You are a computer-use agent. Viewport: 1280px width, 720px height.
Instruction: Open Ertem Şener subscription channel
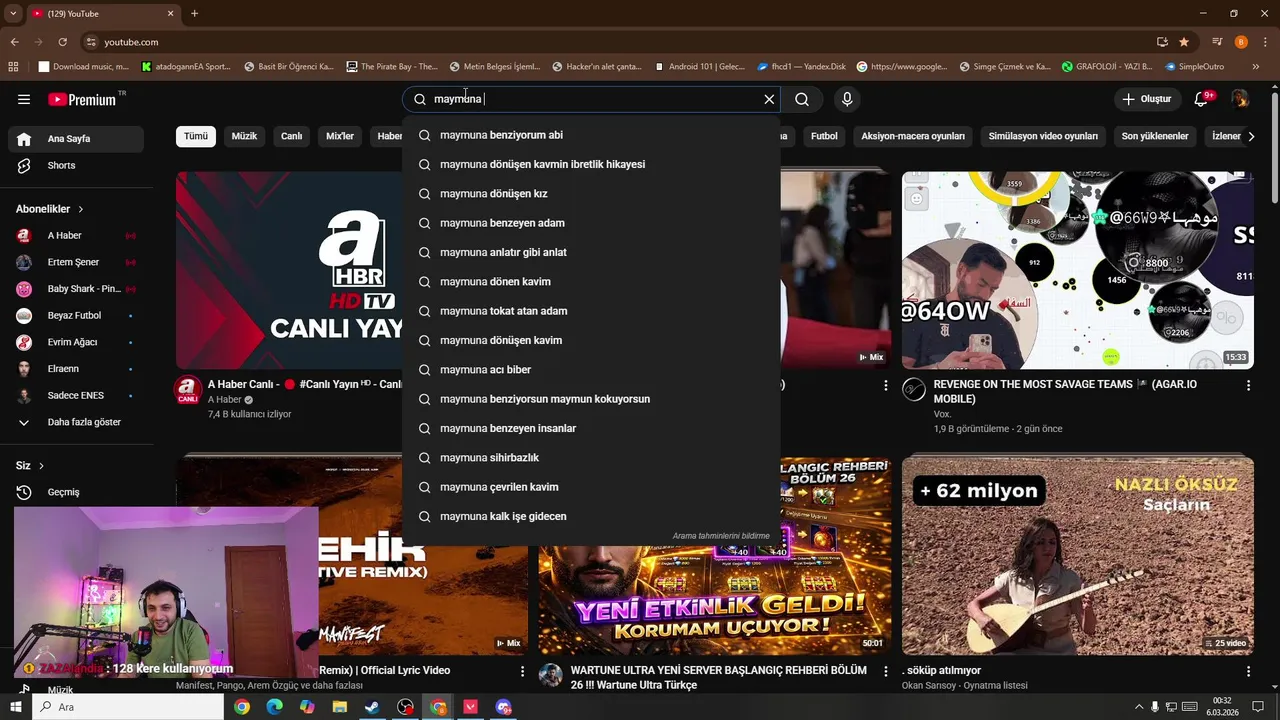click(76, 262)
